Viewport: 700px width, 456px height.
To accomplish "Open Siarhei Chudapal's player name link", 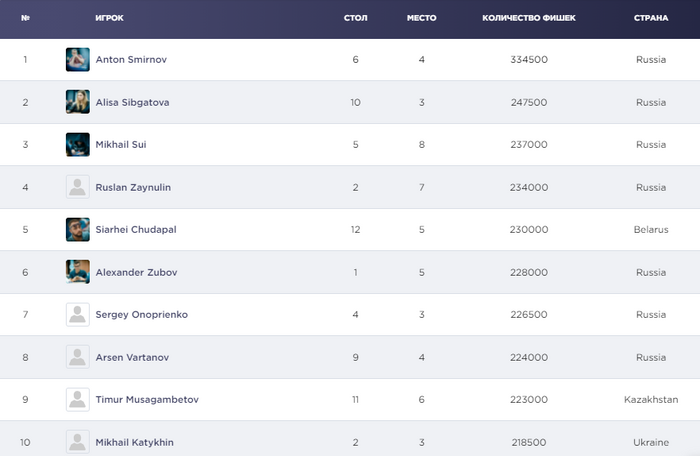I will click(136, 230).
